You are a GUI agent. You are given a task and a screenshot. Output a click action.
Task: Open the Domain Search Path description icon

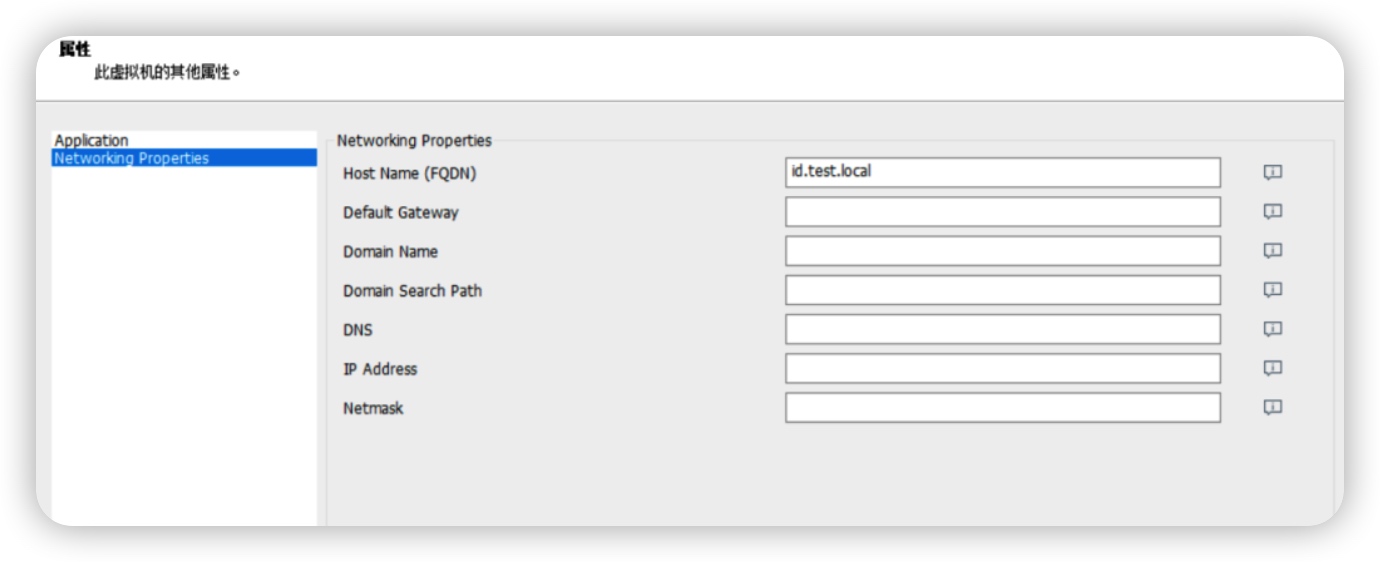[1272, 290]
